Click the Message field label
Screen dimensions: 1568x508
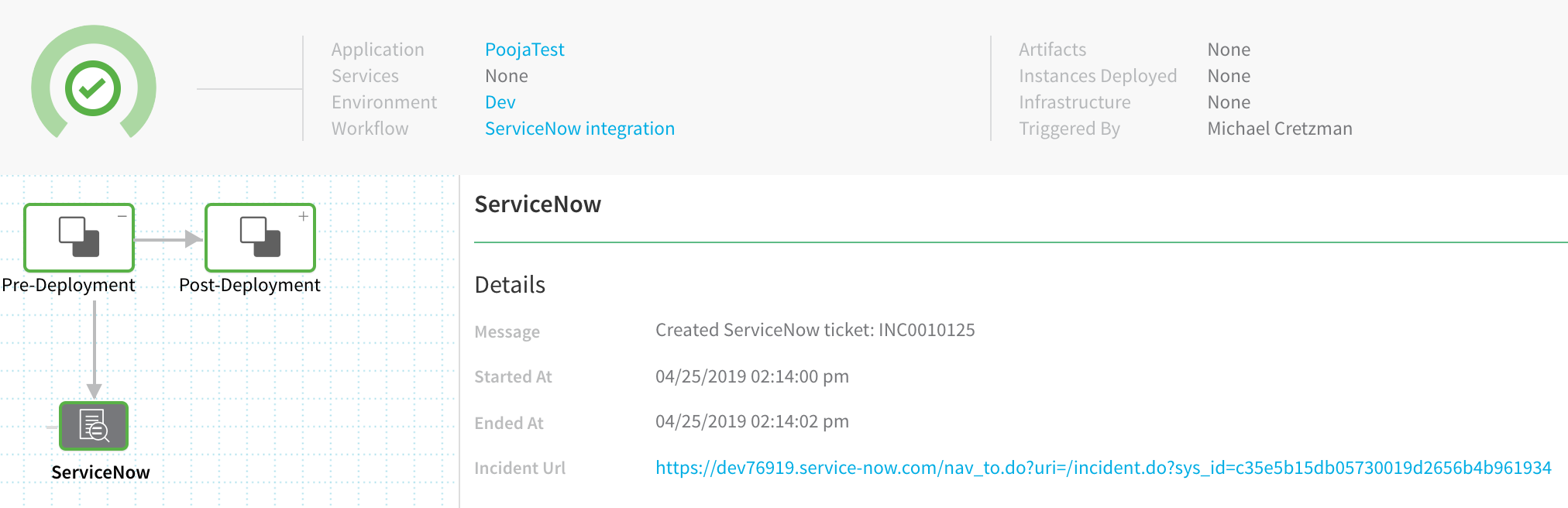pos(507,331)
